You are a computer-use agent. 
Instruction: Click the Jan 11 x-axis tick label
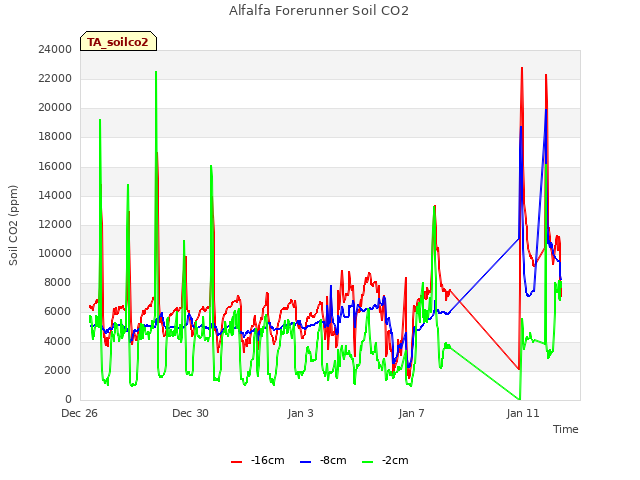523,413
